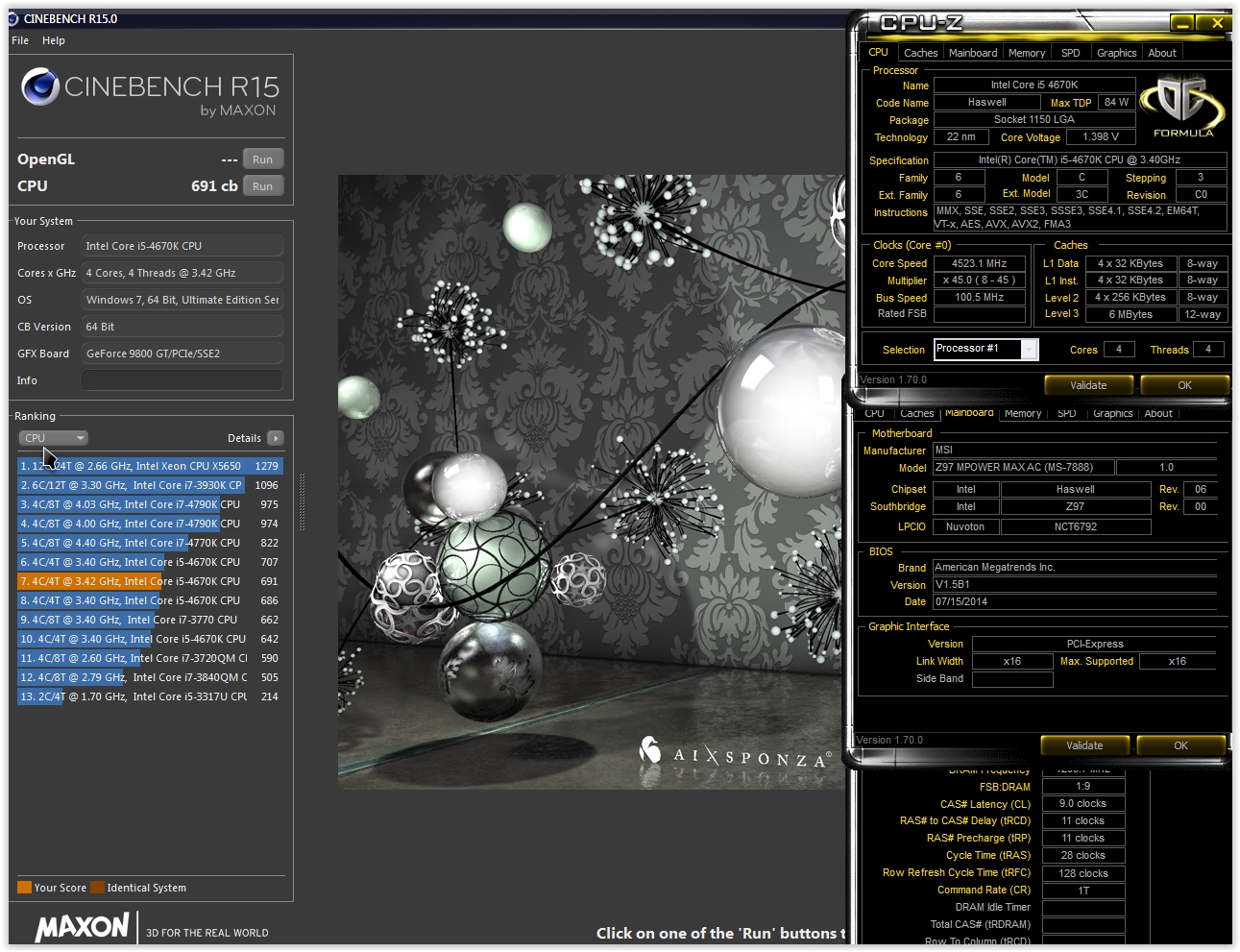
Task: Select ranking row 5 Core i7-4770K
Action: click(150, 543)
